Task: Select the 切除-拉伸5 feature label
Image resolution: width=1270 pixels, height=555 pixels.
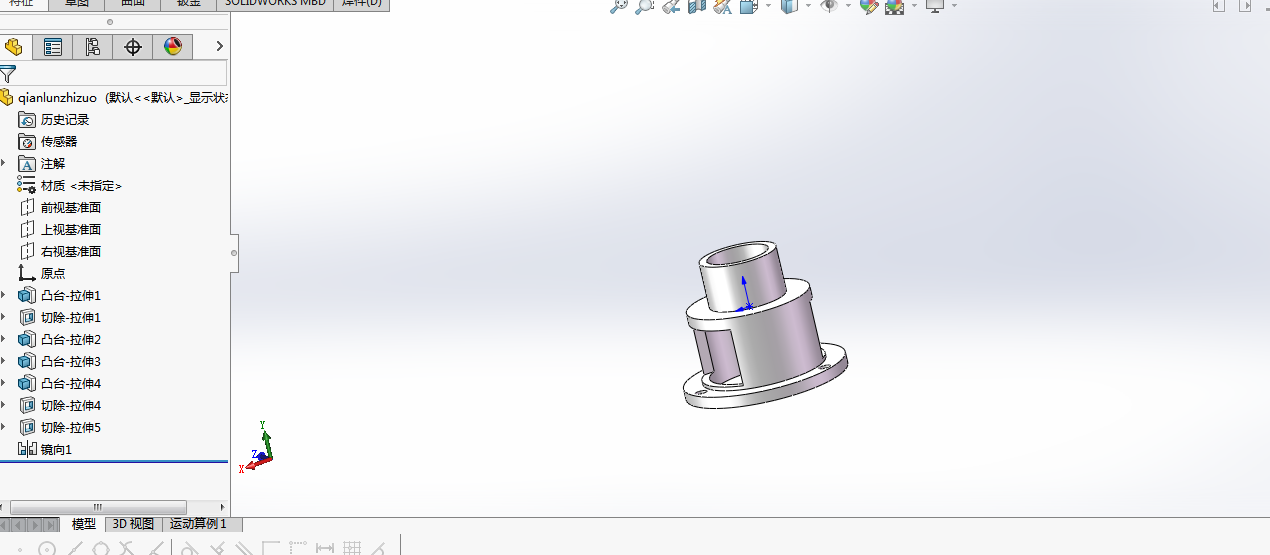Action: click(71, 427)
